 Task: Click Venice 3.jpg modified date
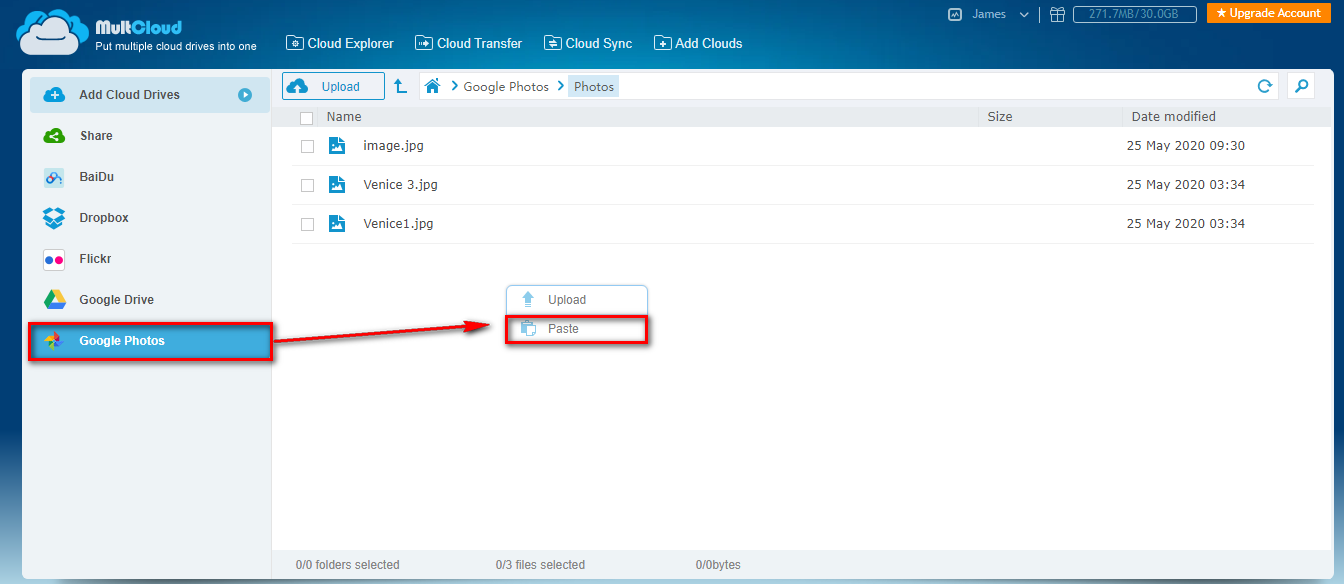[1186, 185]
